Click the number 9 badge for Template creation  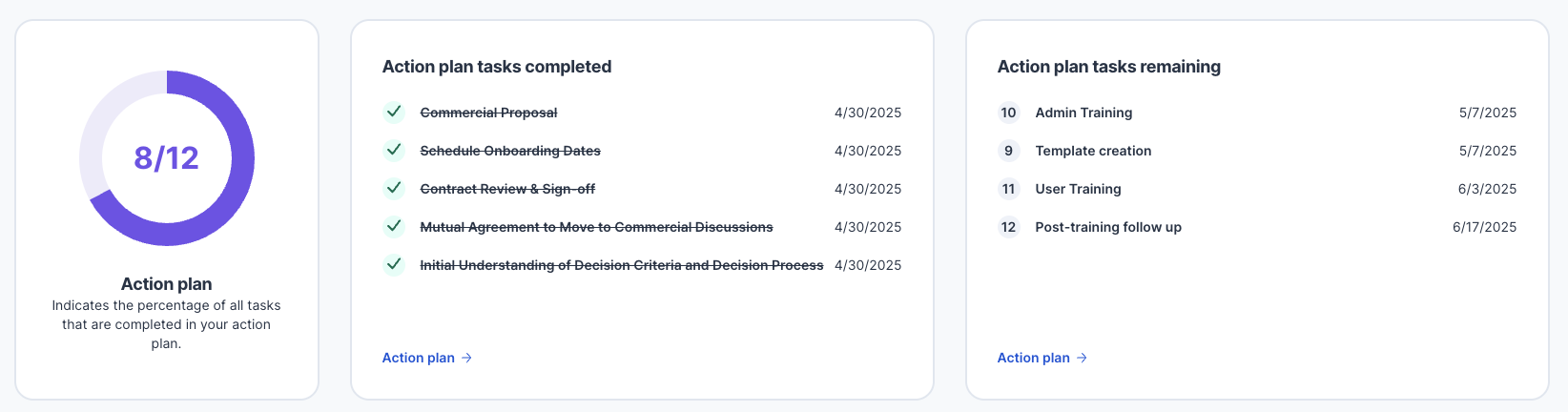[1009, 151]
